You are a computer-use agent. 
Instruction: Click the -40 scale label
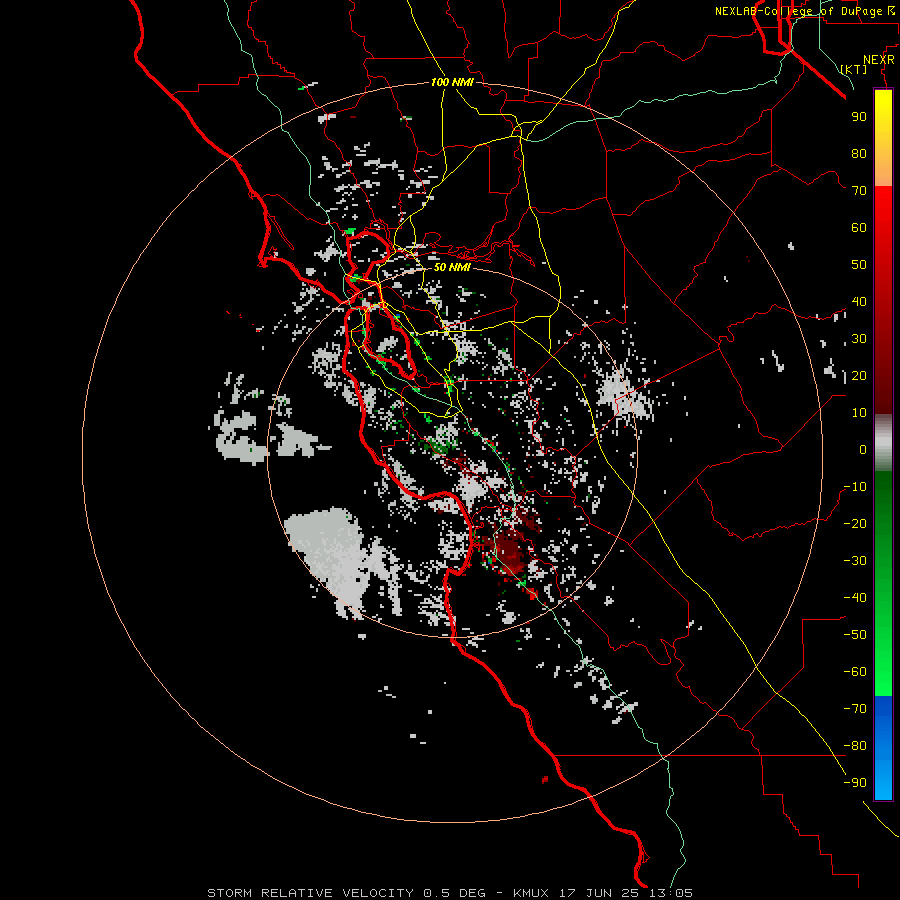click(855, 598)
